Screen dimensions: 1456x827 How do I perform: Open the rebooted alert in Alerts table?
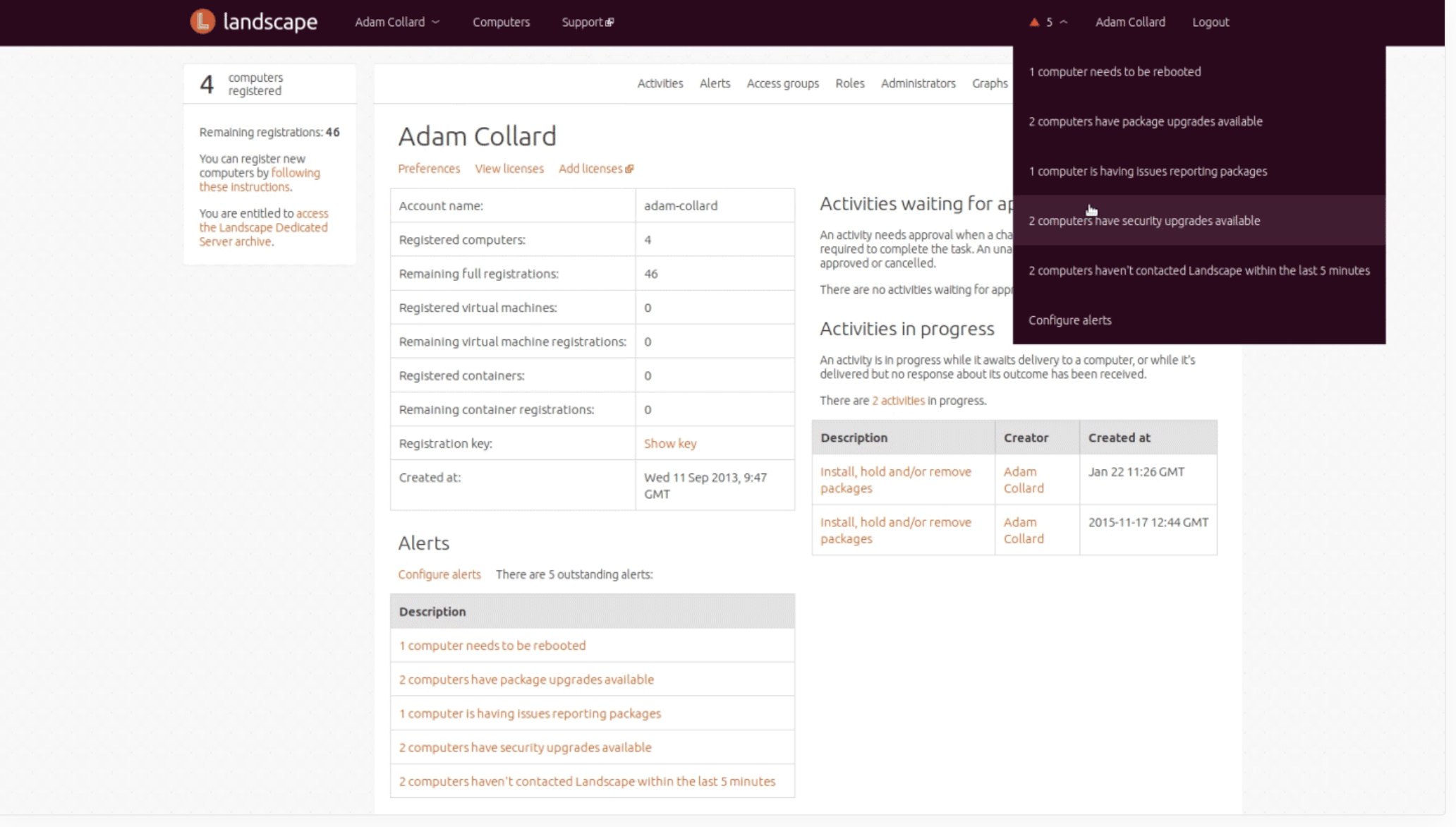tap(492, 645)
